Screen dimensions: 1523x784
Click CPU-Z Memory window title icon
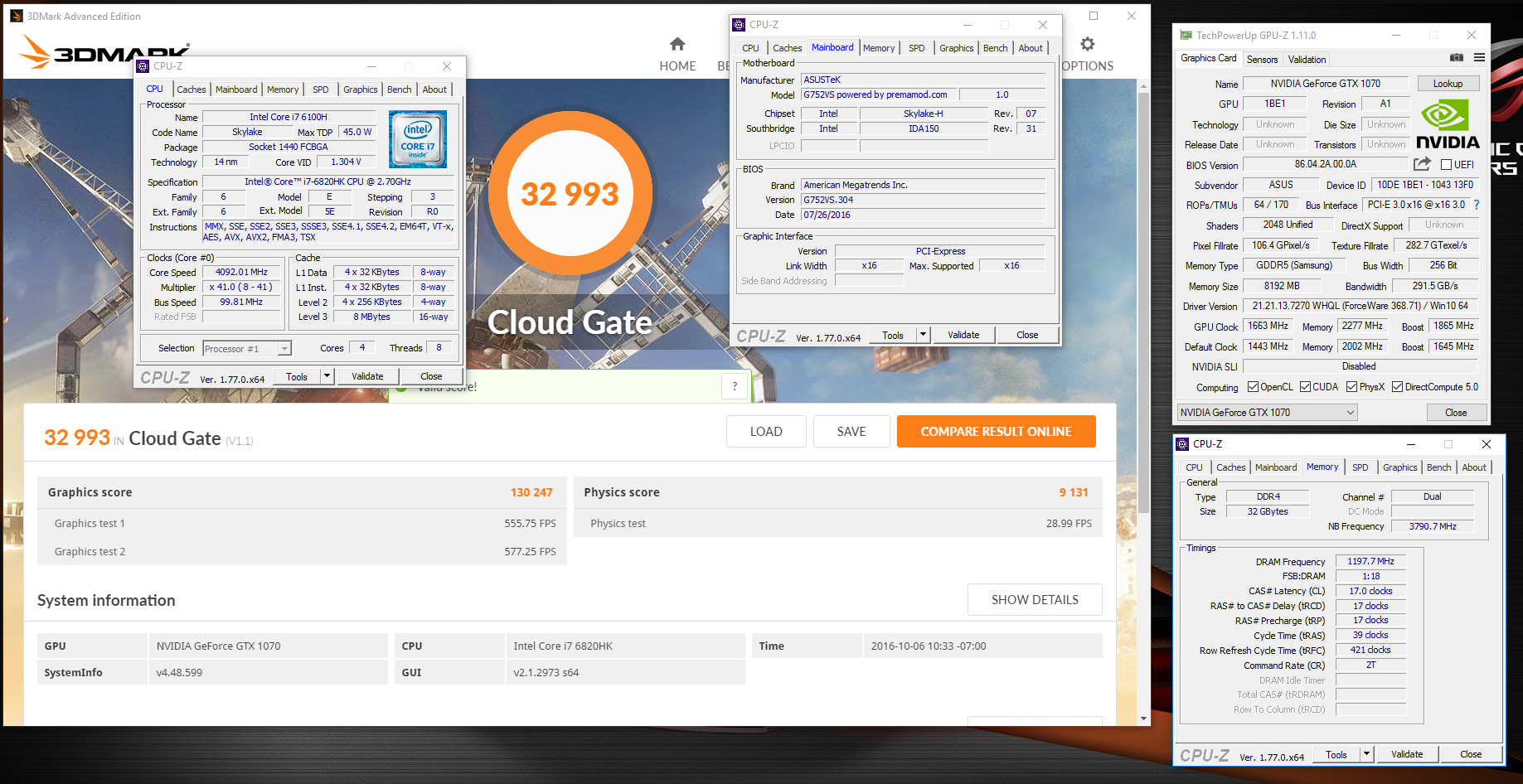[1183, 444]
